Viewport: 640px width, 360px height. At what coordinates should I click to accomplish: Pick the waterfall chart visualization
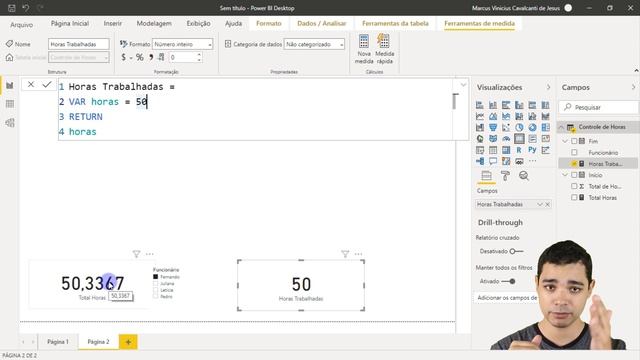point(480,127)
